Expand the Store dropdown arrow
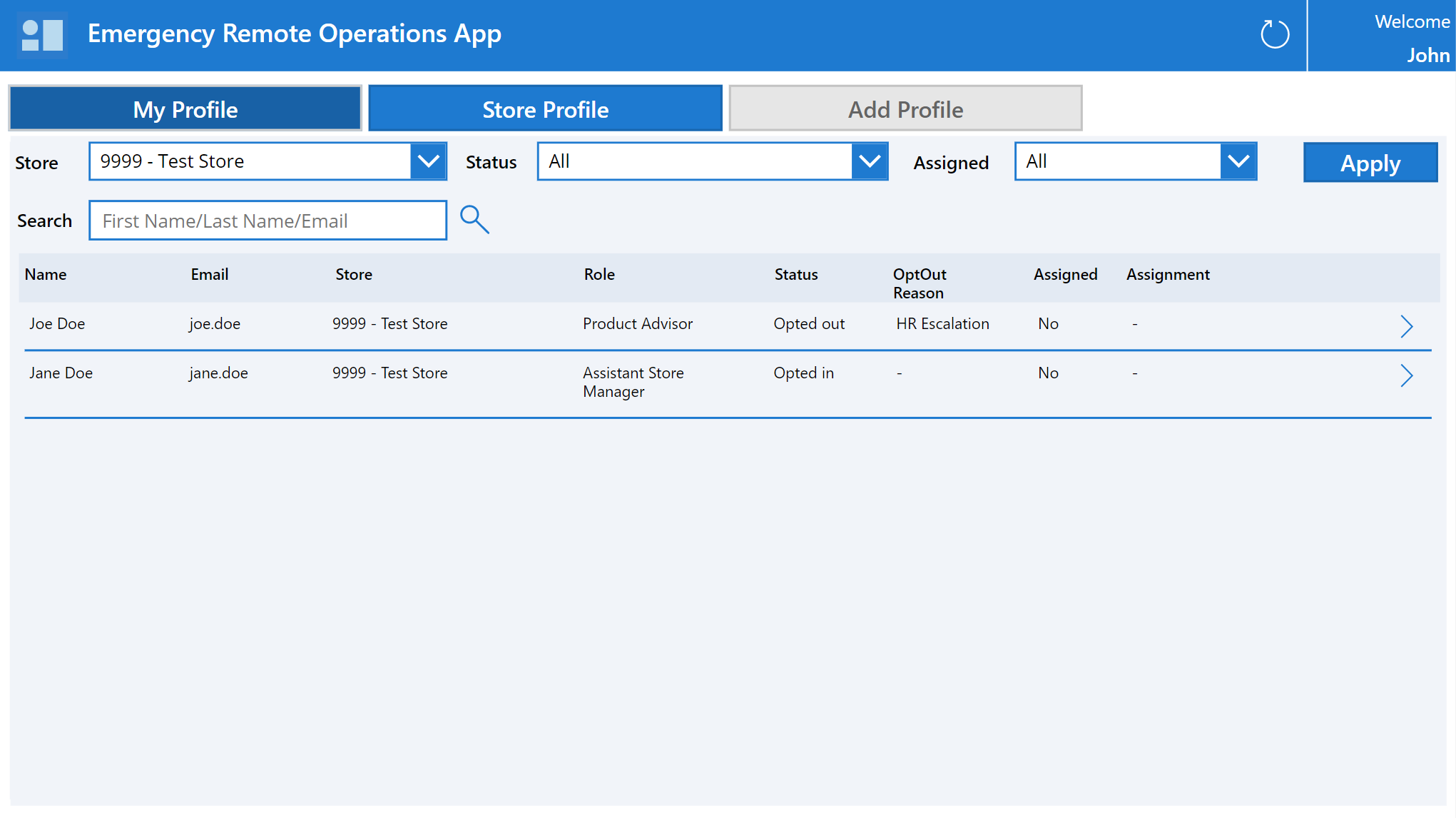 (x=428, y=161)
